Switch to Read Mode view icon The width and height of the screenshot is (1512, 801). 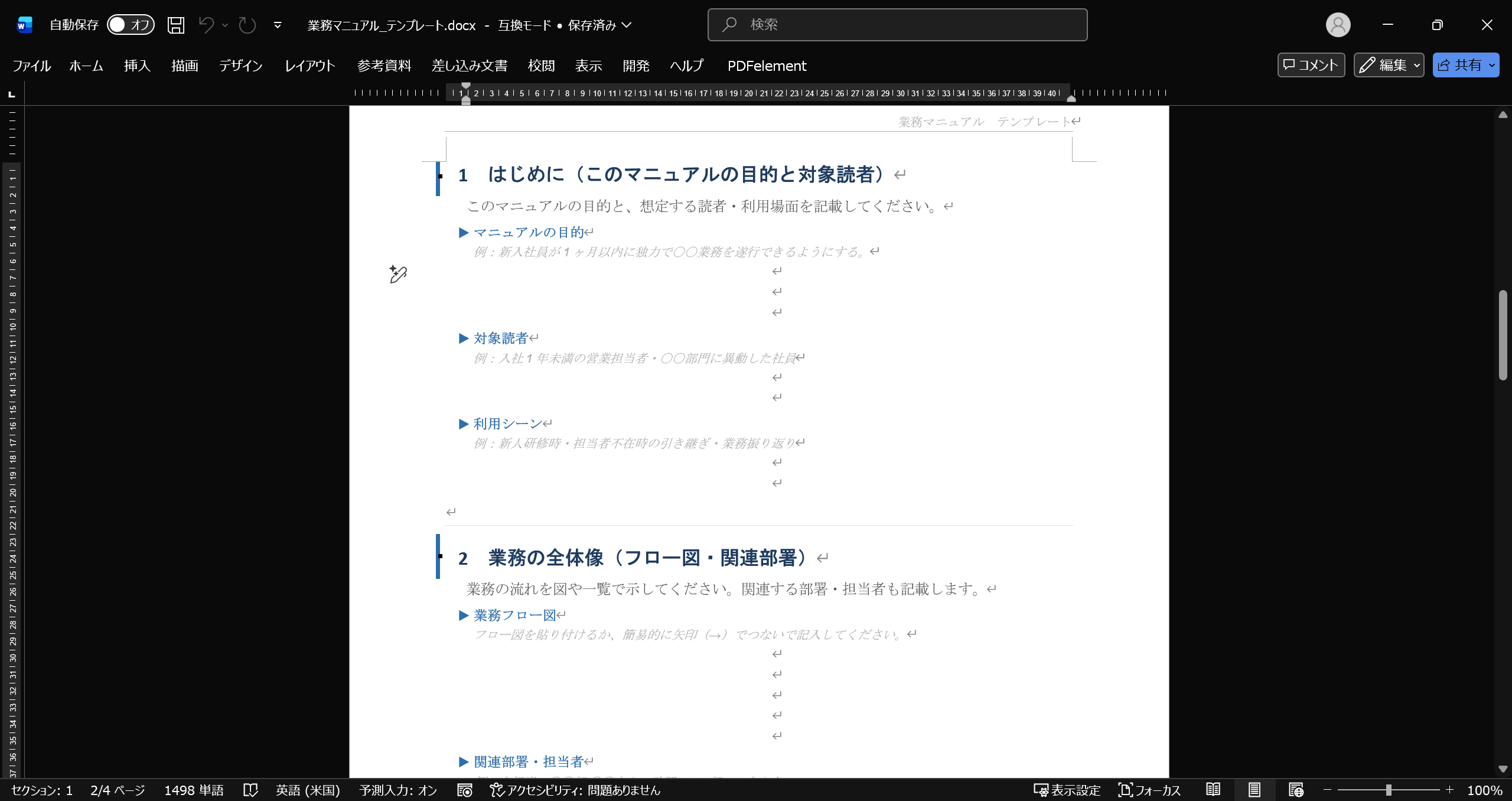(x=1213, y=790)
